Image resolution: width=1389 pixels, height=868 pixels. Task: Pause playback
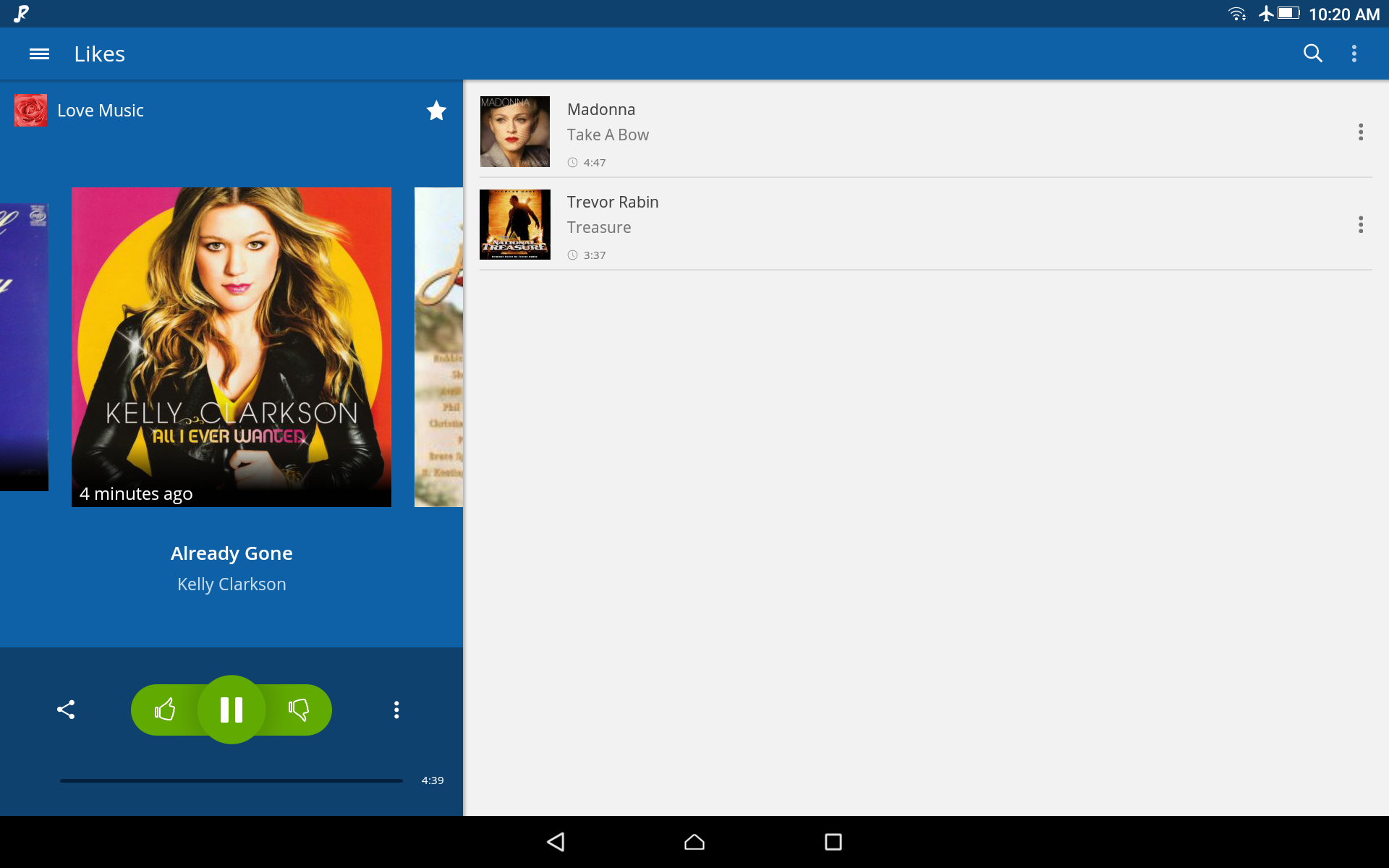[231, 710]
